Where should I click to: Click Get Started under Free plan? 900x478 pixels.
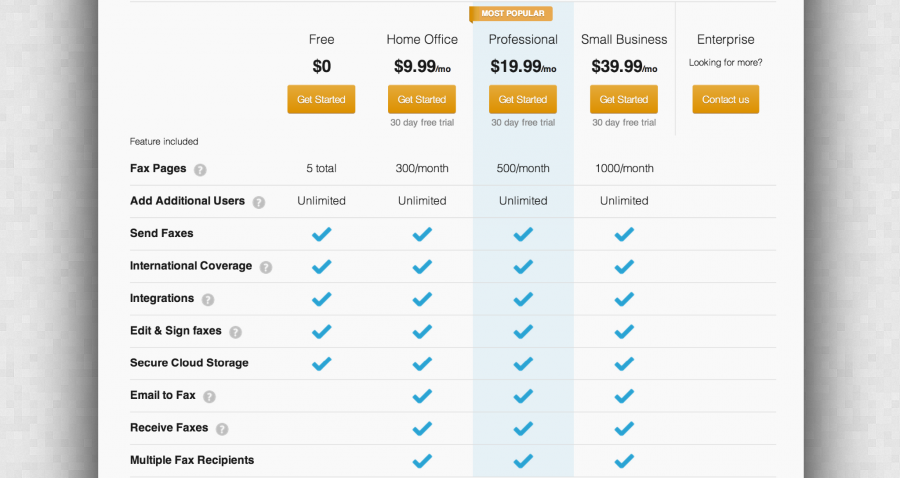321,99
